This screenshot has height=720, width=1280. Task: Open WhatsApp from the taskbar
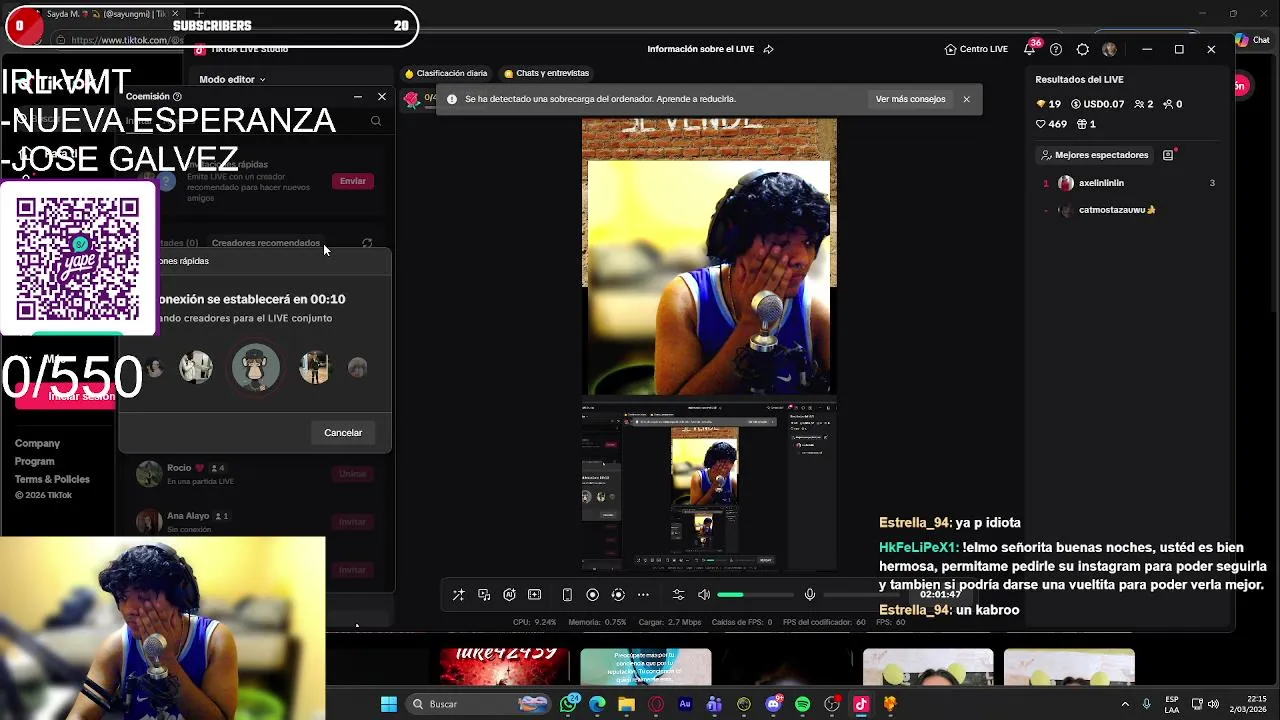tap(569, 704)
